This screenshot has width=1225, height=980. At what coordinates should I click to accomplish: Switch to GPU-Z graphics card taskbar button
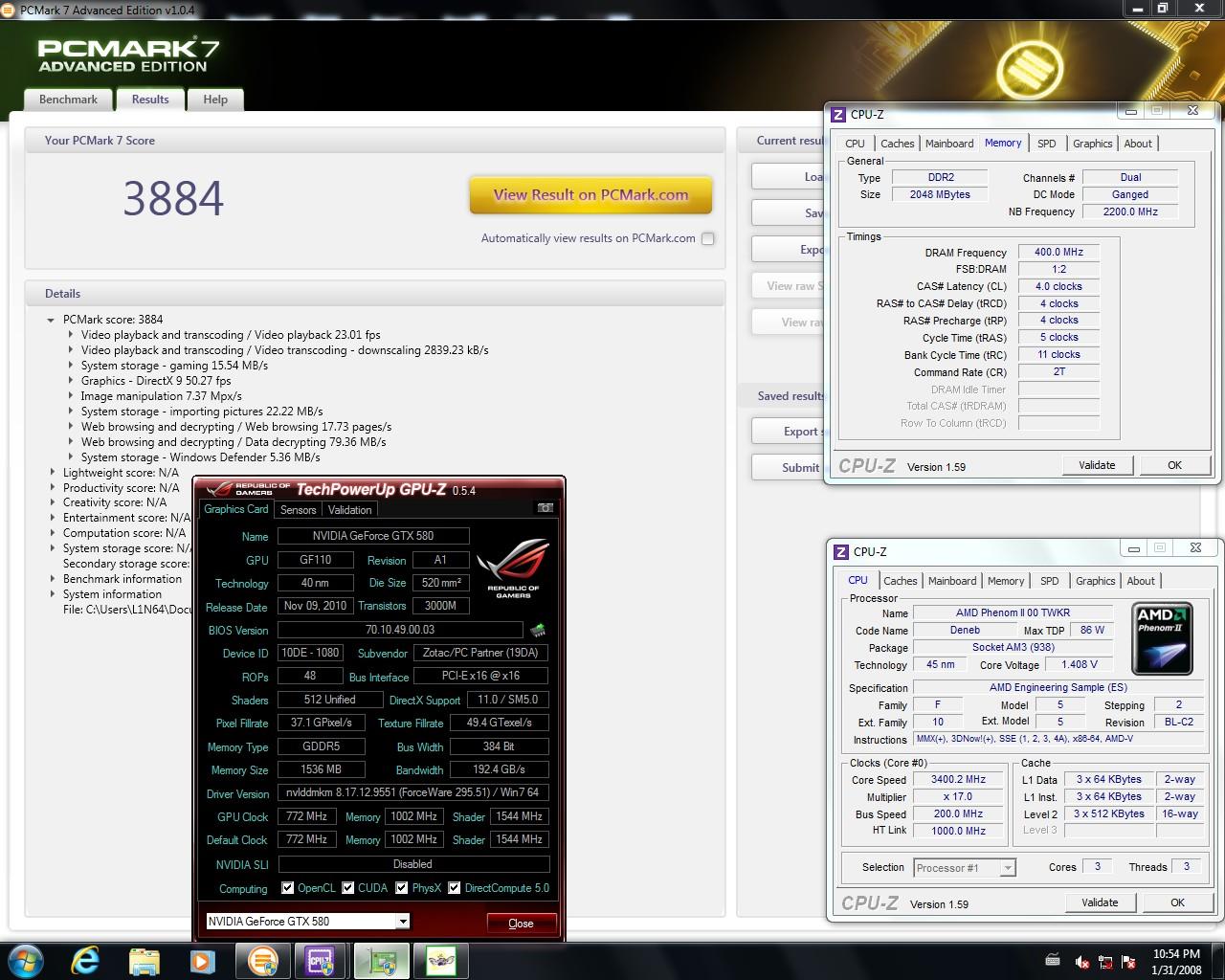[x=381, y=961]
